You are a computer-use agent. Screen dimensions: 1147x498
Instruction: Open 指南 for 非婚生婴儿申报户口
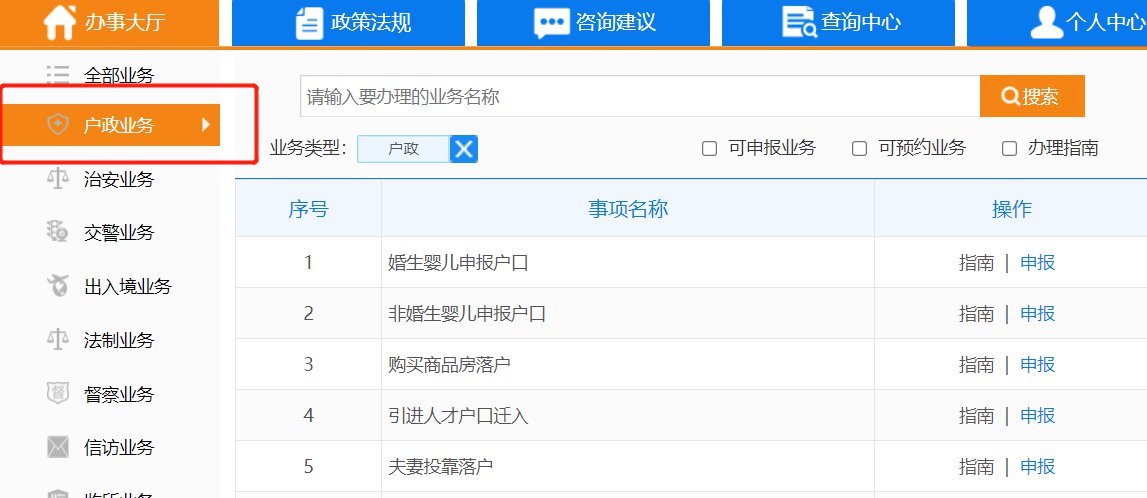tap(977, 314)
